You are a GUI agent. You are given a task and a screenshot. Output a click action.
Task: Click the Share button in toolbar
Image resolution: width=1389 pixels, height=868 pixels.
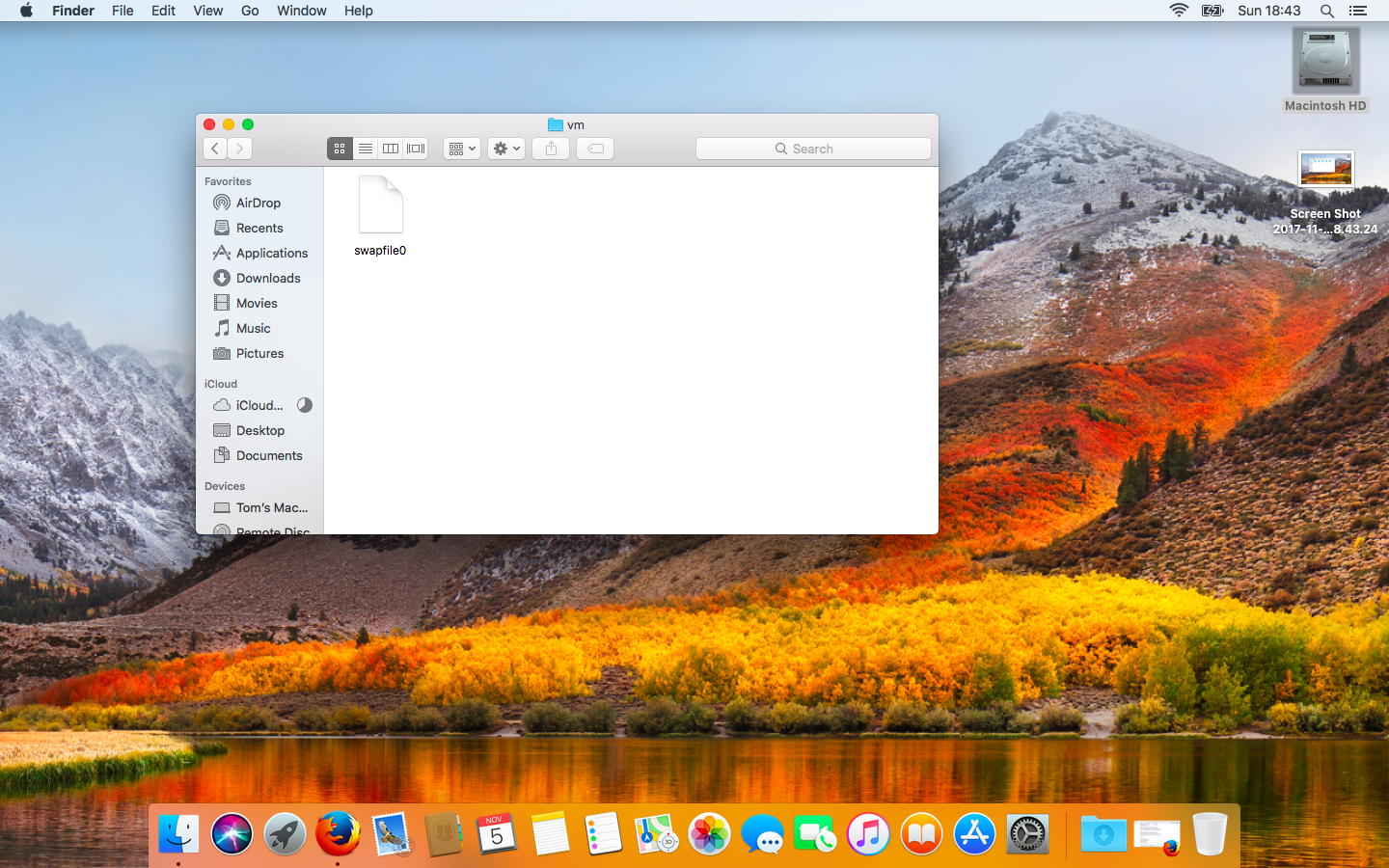point(552,149)
